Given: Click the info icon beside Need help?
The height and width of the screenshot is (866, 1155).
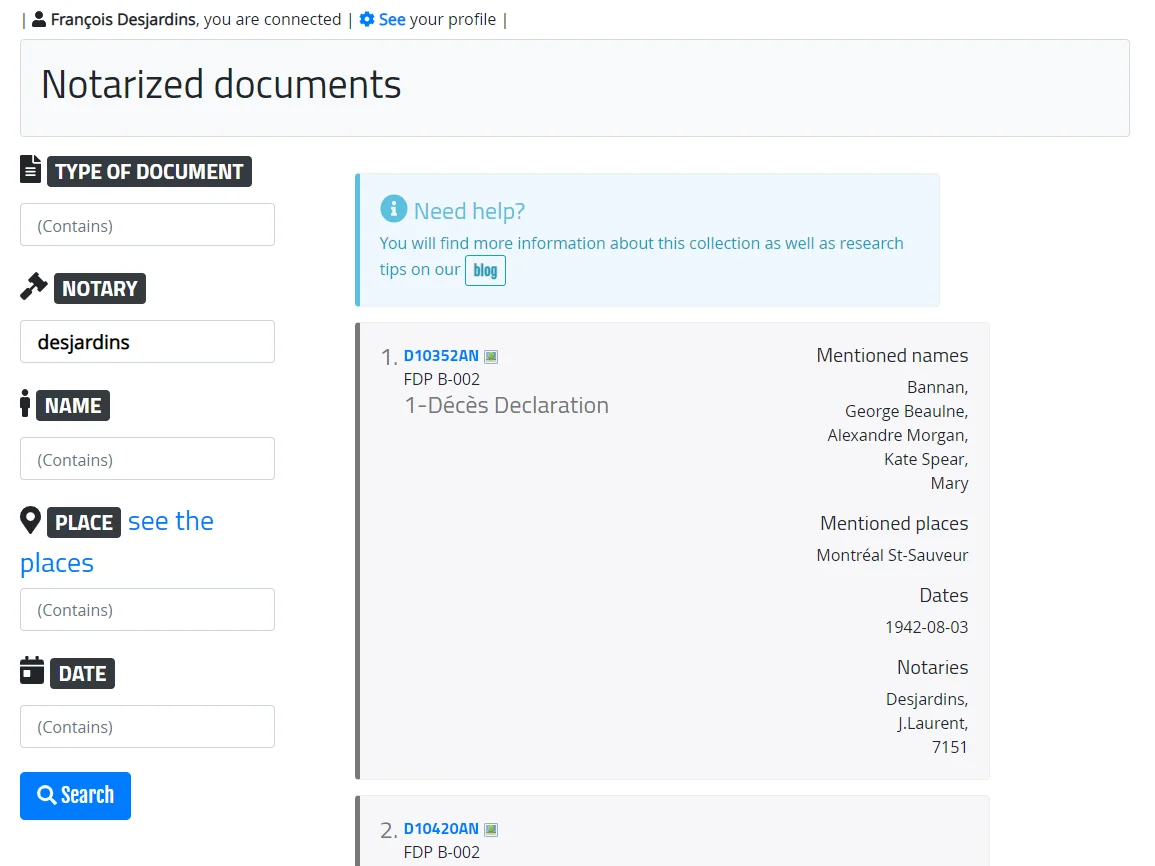Looking at the screenshot, I should click(x=393, y=209).
